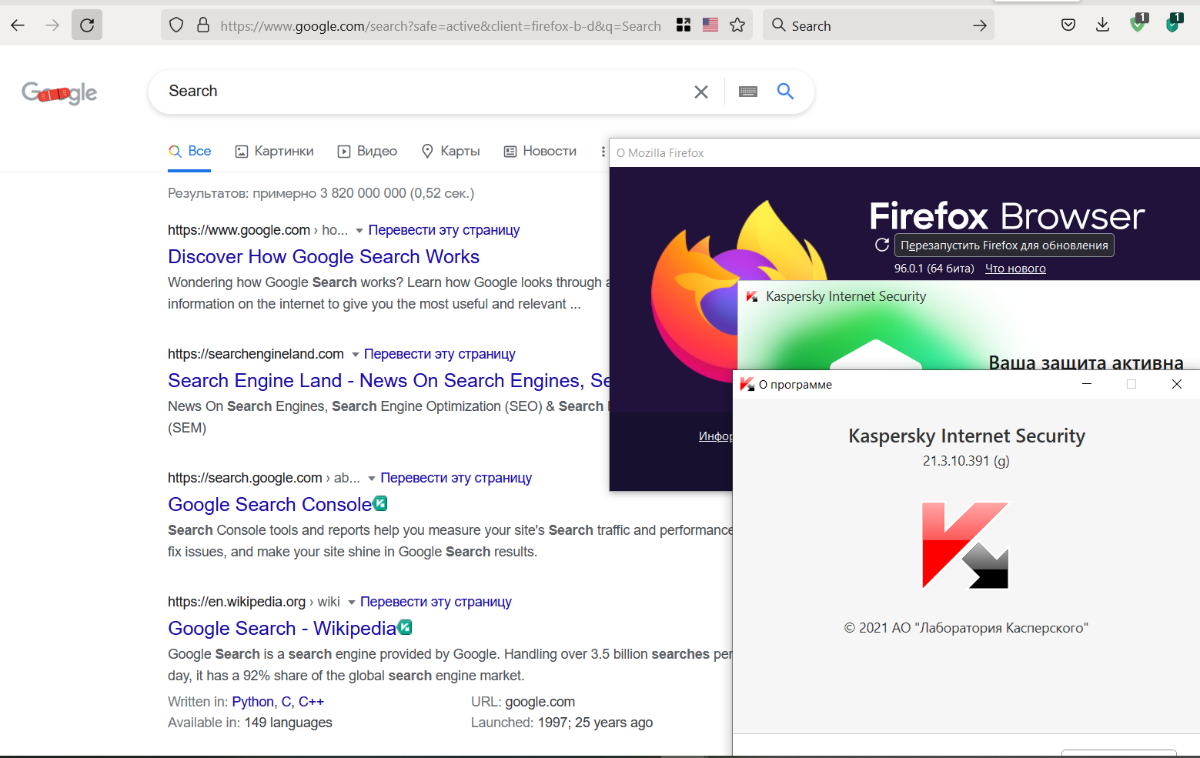Clear the Google search box with X
This screenshot has width=1200, height=758.
(701, 92)
